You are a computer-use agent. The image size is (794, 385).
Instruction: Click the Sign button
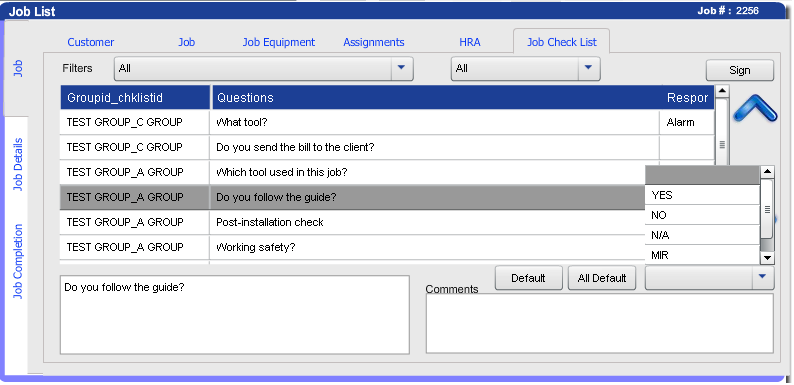(740, 70)
